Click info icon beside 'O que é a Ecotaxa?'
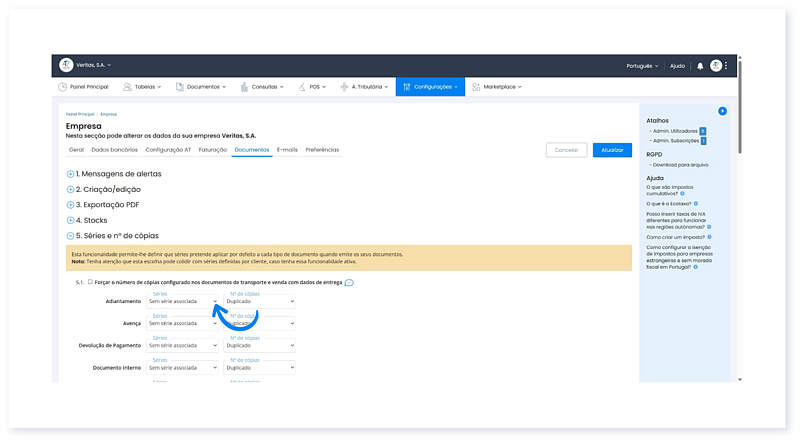The height and width of the screenshot is (442, 800). [696, 203]
